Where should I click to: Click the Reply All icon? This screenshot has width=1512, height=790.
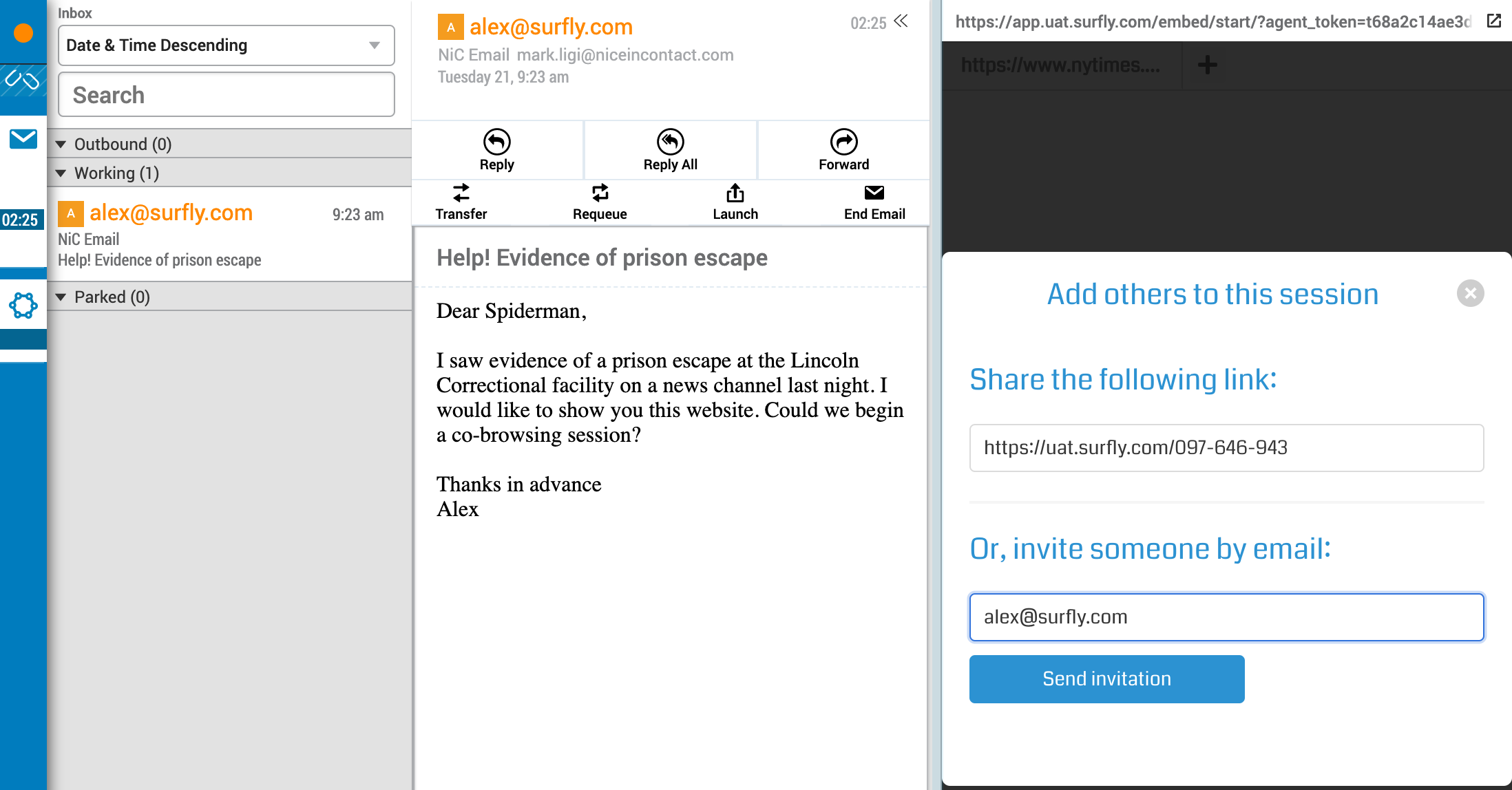pyautogui.click(x=670, y=142)
